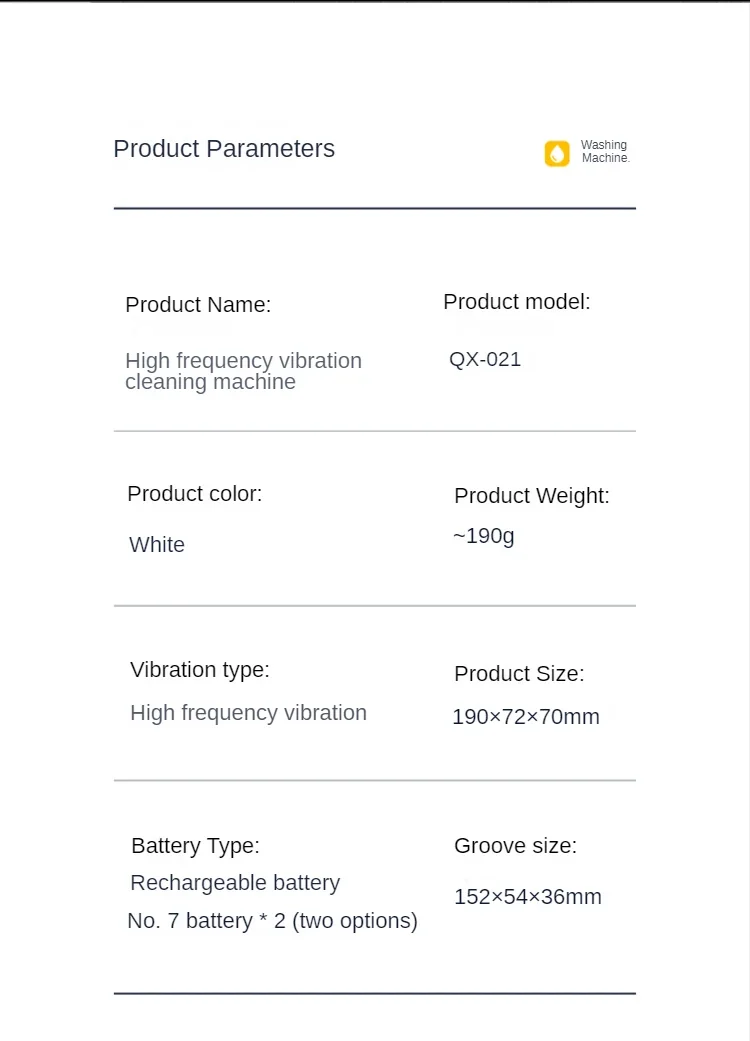The image size is (750, 1041).
Task: Select the Vibration type label
Action: pyautogui.click(x=200, y=670)
